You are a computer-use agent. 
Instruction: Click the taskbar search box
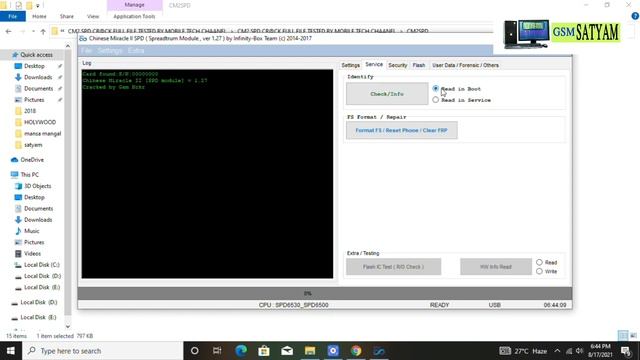pos(103,351)
